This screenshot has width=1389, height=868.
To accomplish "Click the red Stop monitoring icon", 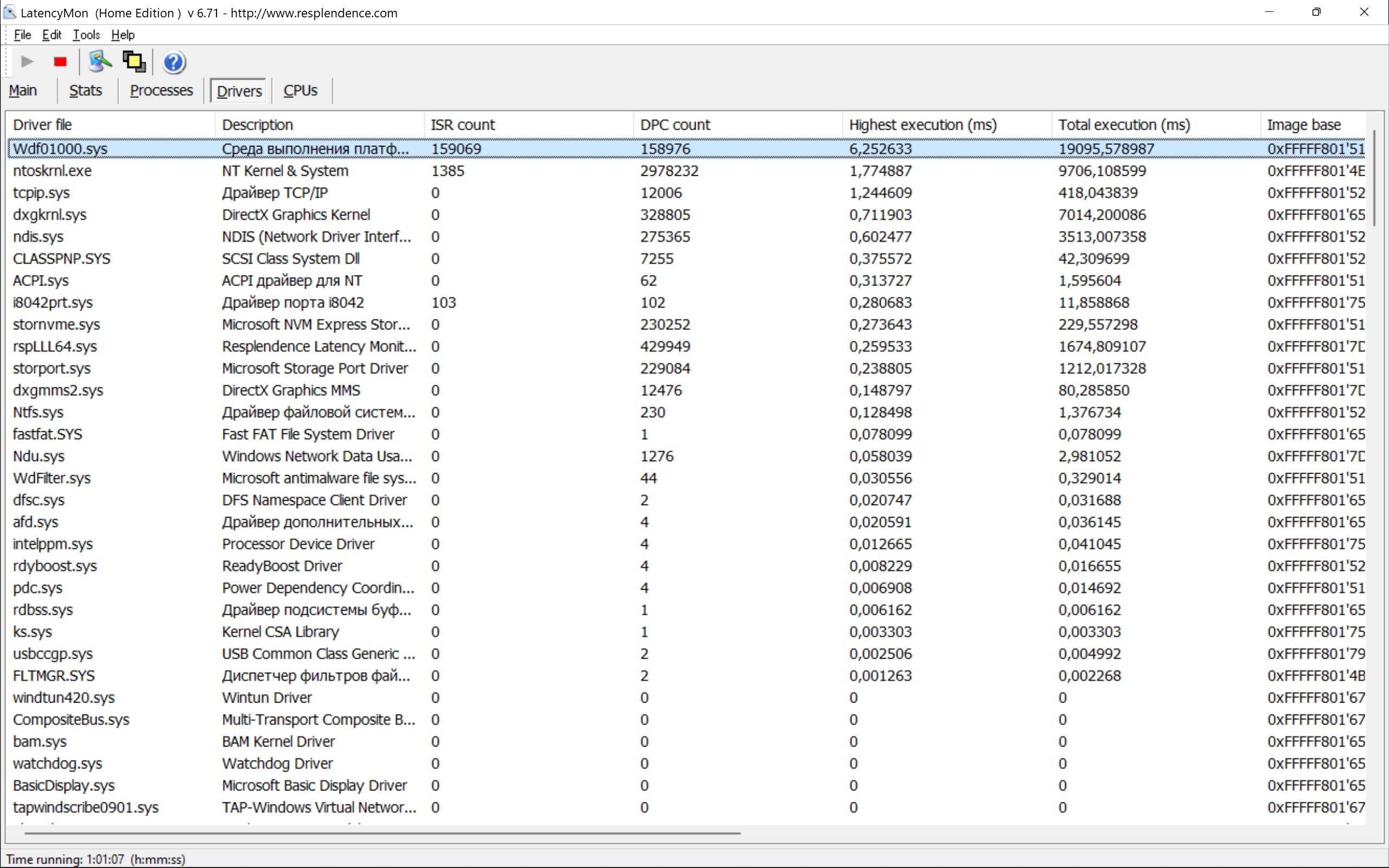I will click(x=60, y=61).
